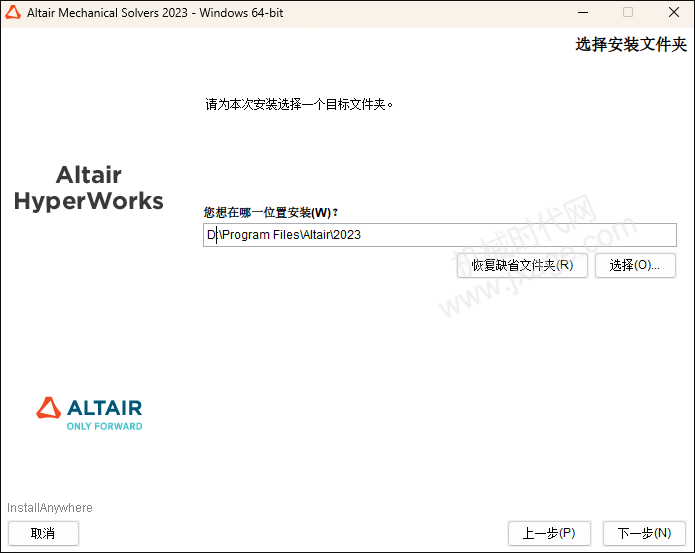Click the install path input field
Image resolution: width=695 pixels, height=553 pixels.
pyautogui.click(x=440, y=235)
